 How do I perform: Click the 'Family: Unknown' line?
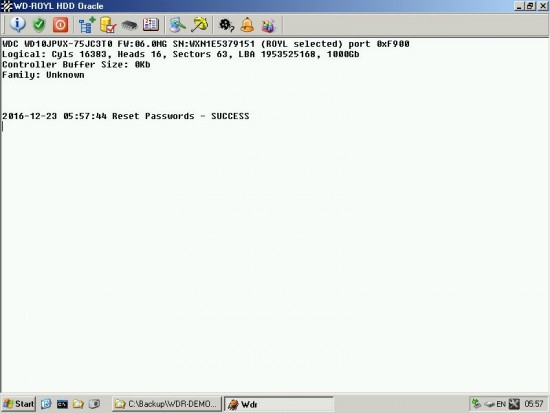tap(43, 75)
